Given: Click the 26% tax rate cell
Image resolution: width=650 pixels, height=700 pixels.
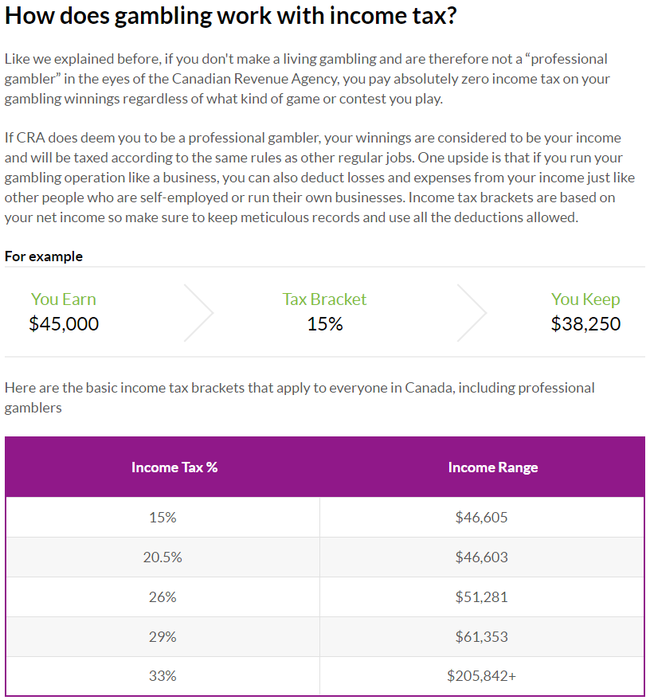Looking at the screenshot, I should coord(161,596).
